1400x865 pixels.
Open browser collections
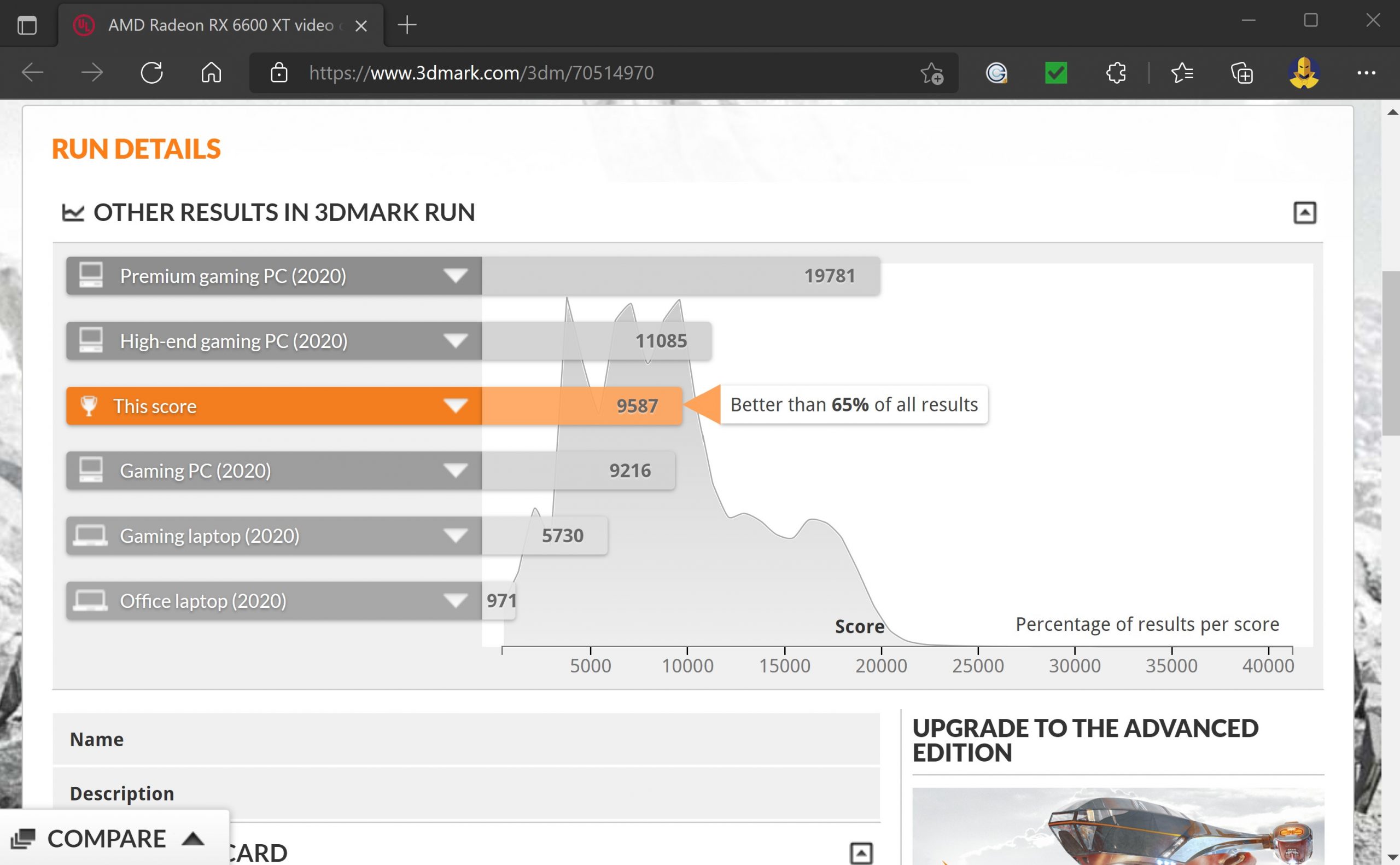pos(1241,73)
